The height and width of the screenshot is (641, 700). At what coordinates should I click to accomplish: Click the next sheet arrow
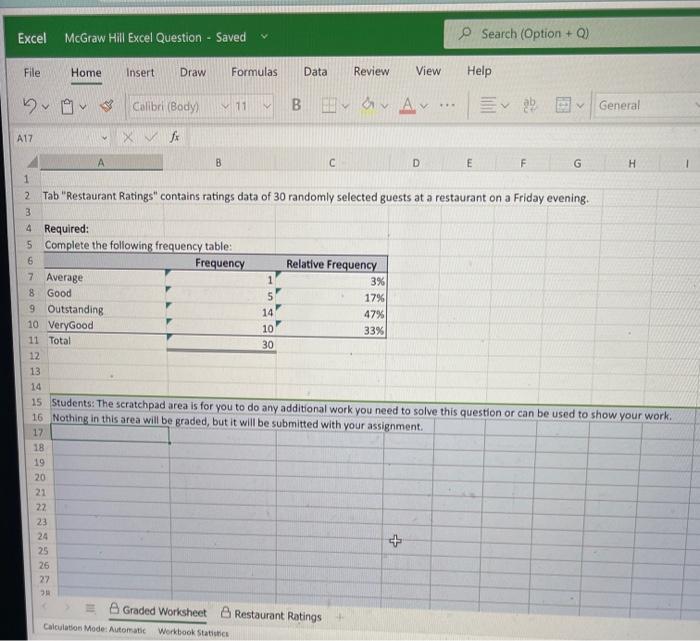click(67, 607)
